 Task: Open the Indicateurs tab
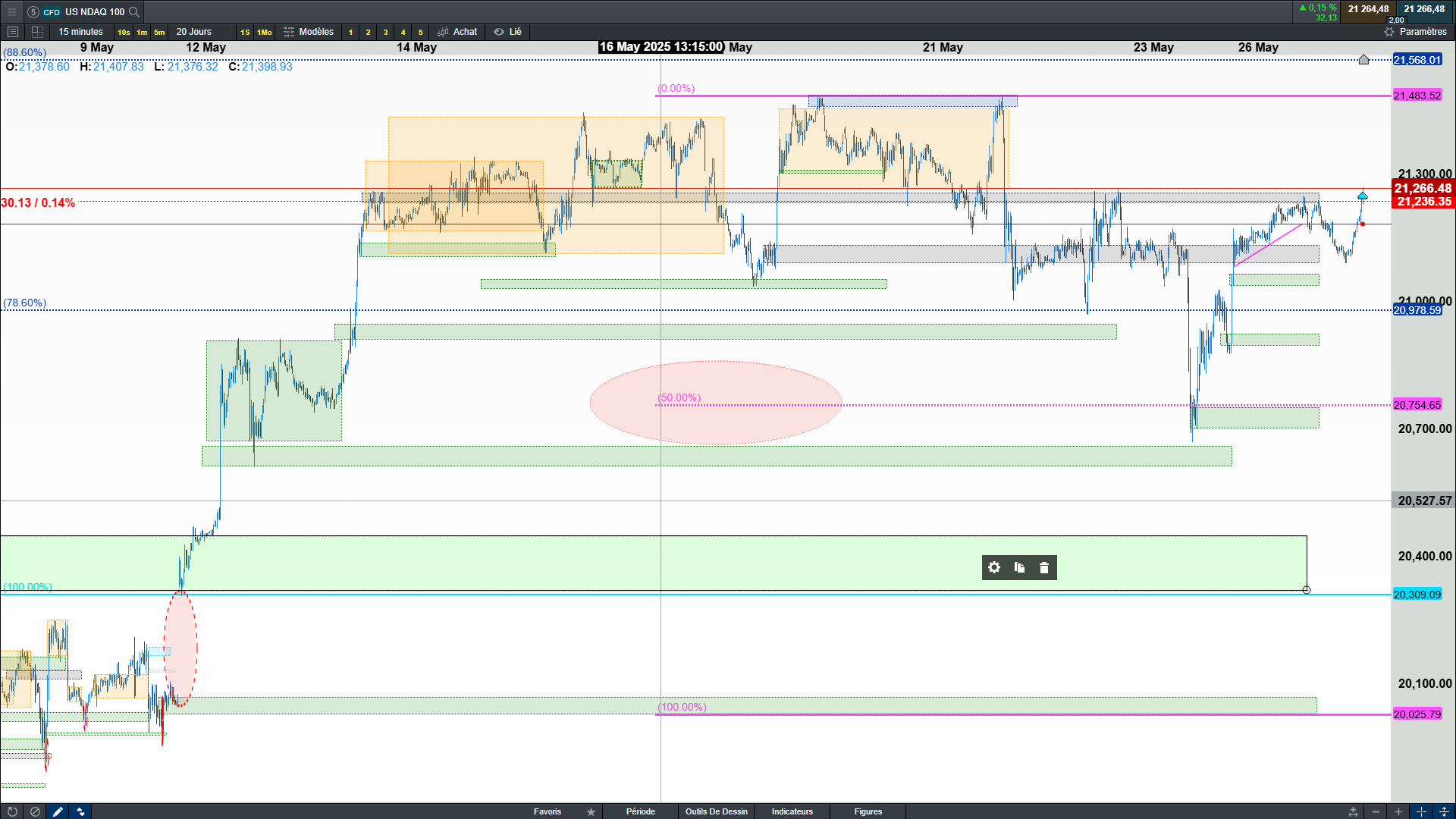(792, 811)
